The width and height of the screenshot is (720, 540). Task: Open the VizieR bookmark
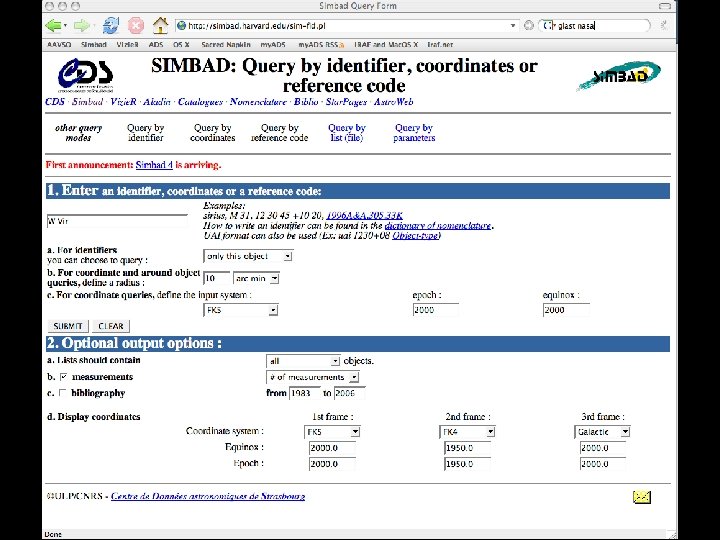(x=127, y=45)
